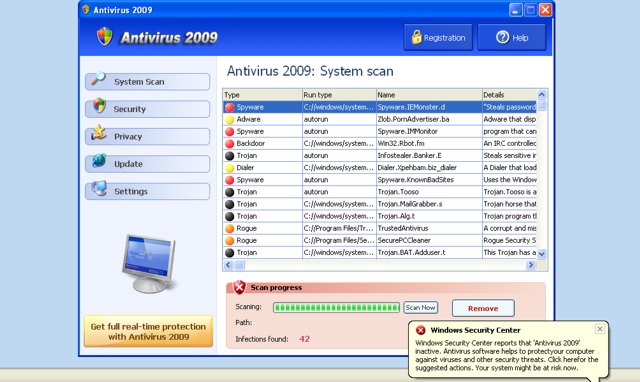Viewport: 640px width, 382px height.
Task: Click Get full real-time protection banner
Action: (148, 331)
